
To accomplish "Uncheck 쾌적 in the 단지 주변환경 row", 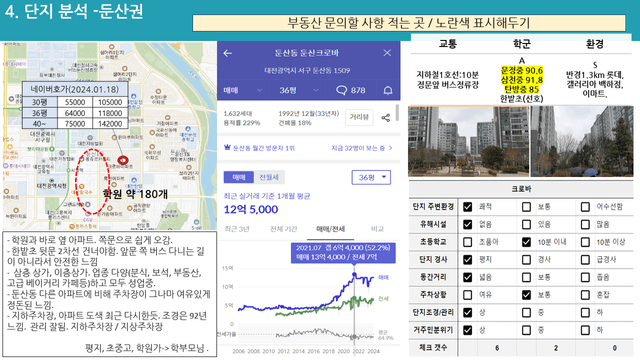I will [467, 207].
